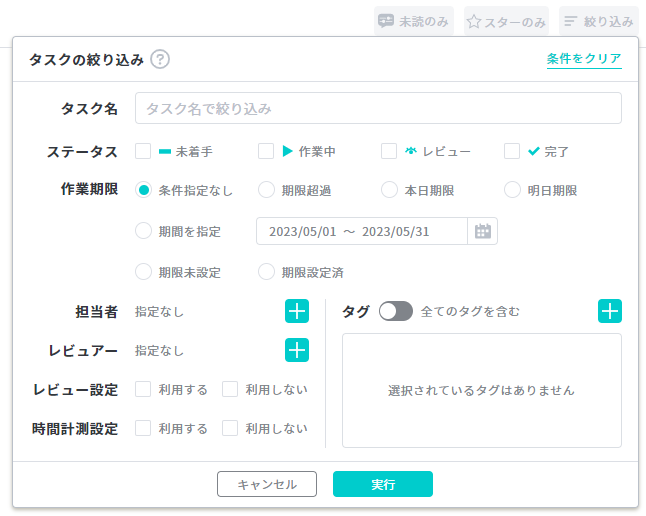Add an assignee with 担当者 plus button
Viewport: 646px width, 516px height.
[297, 311]
